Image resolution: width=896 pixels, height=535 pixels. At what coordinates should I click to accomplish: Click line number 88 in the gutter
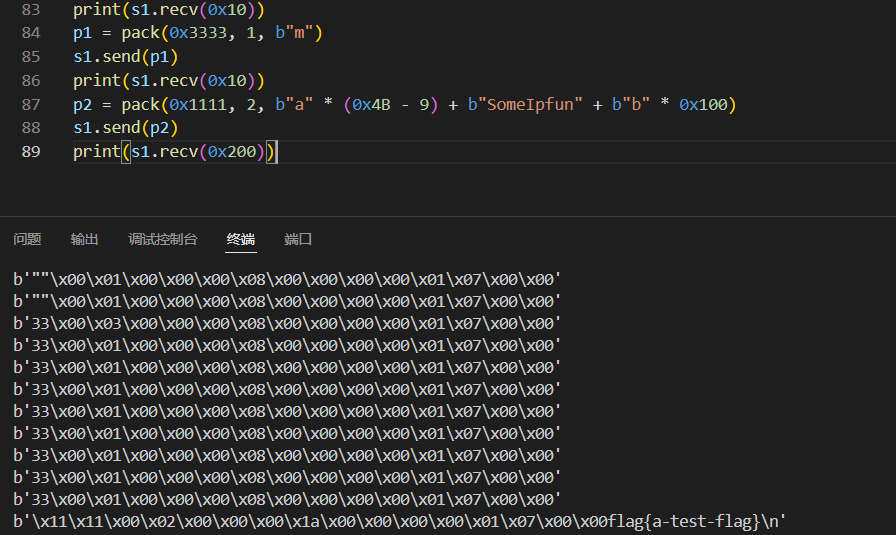31,128
